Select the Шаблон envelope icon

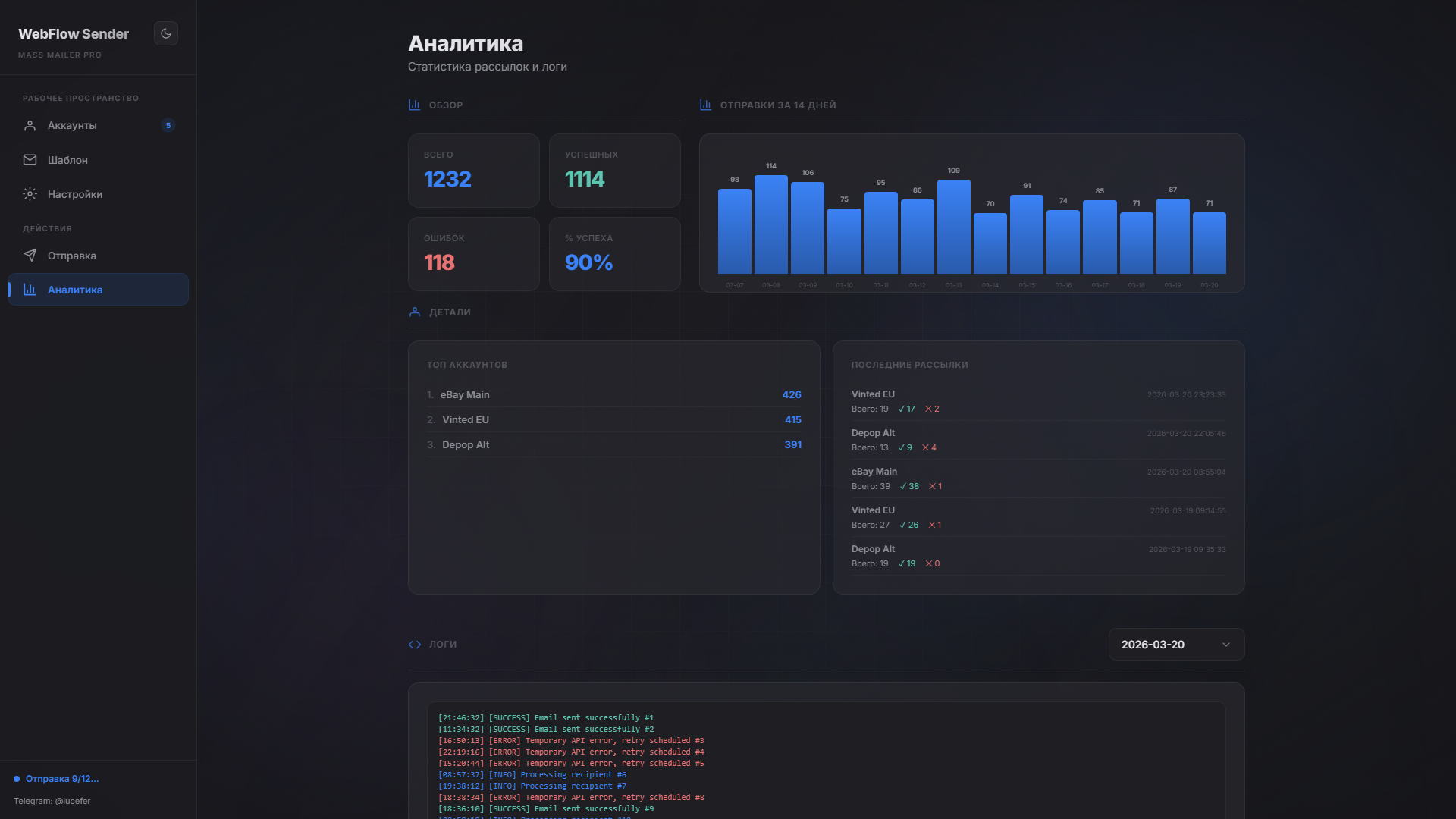pyautogui.click(x=30, y=160)
